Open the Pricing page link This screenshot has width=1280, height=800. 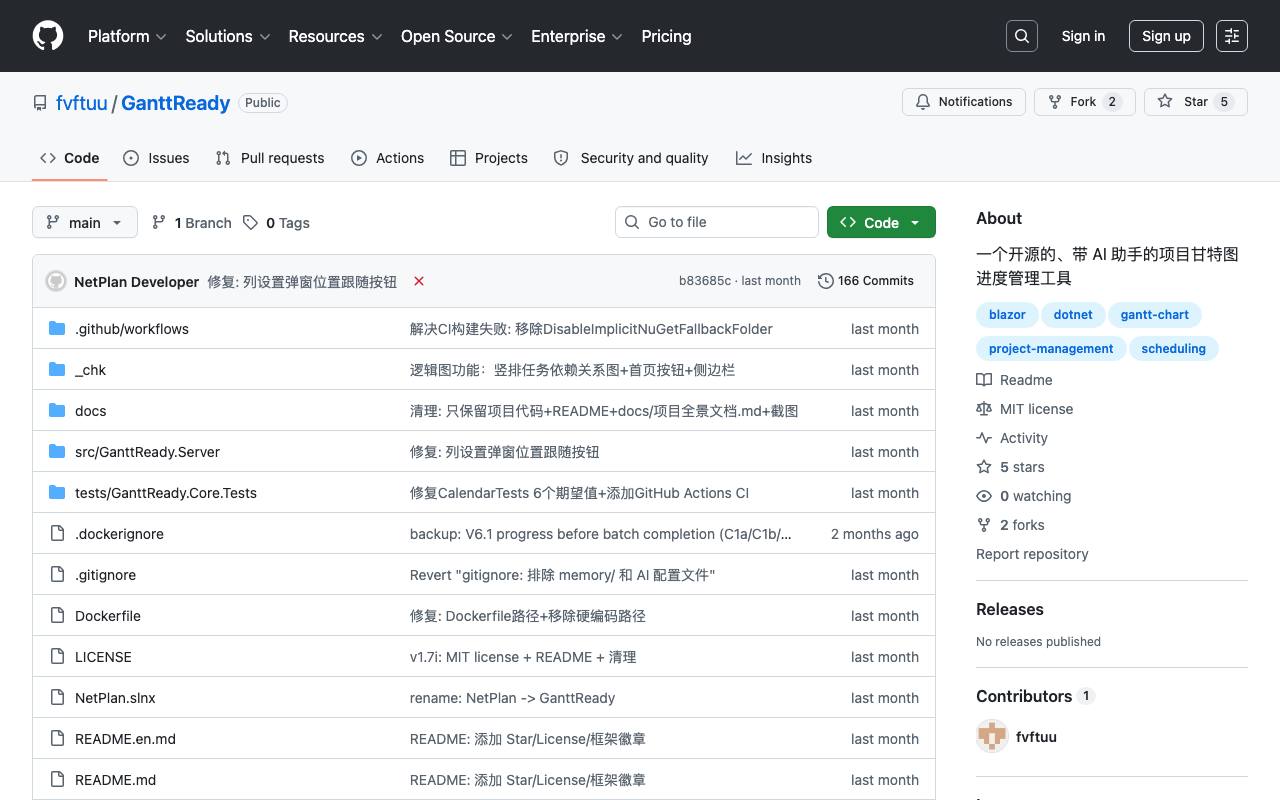666,36
